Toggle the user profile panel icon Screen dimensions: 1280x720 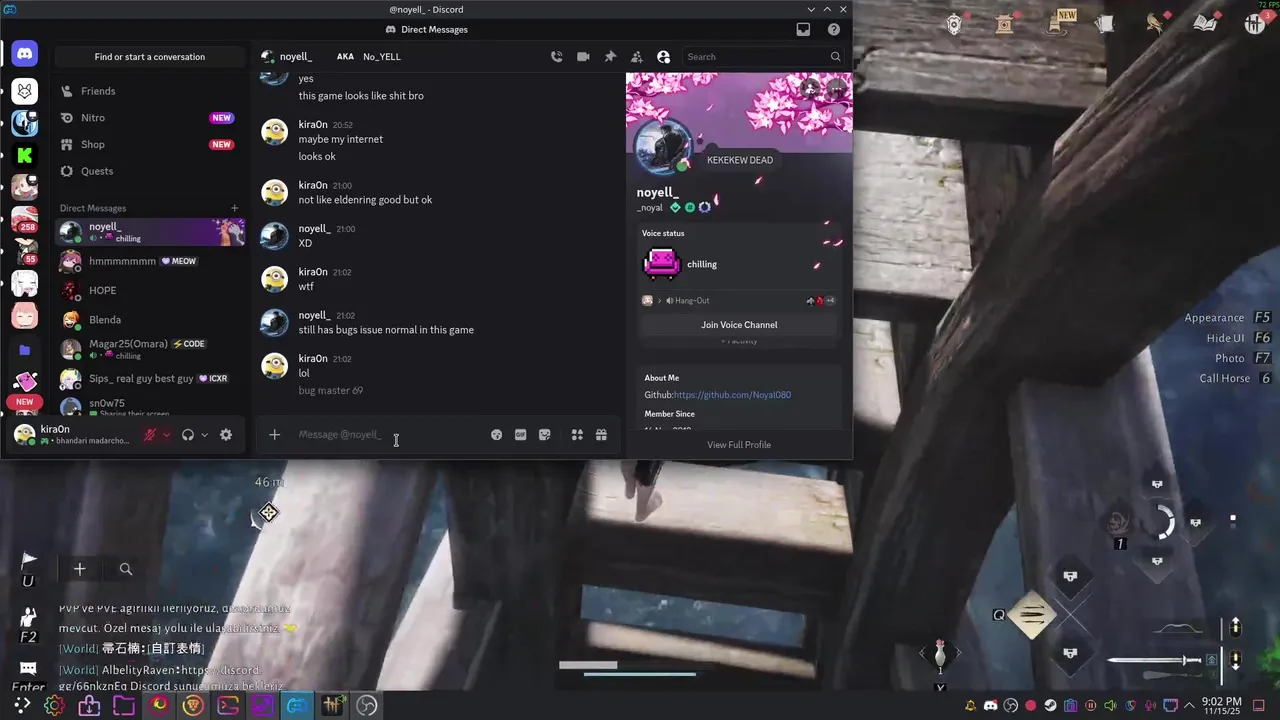point(663,57)
